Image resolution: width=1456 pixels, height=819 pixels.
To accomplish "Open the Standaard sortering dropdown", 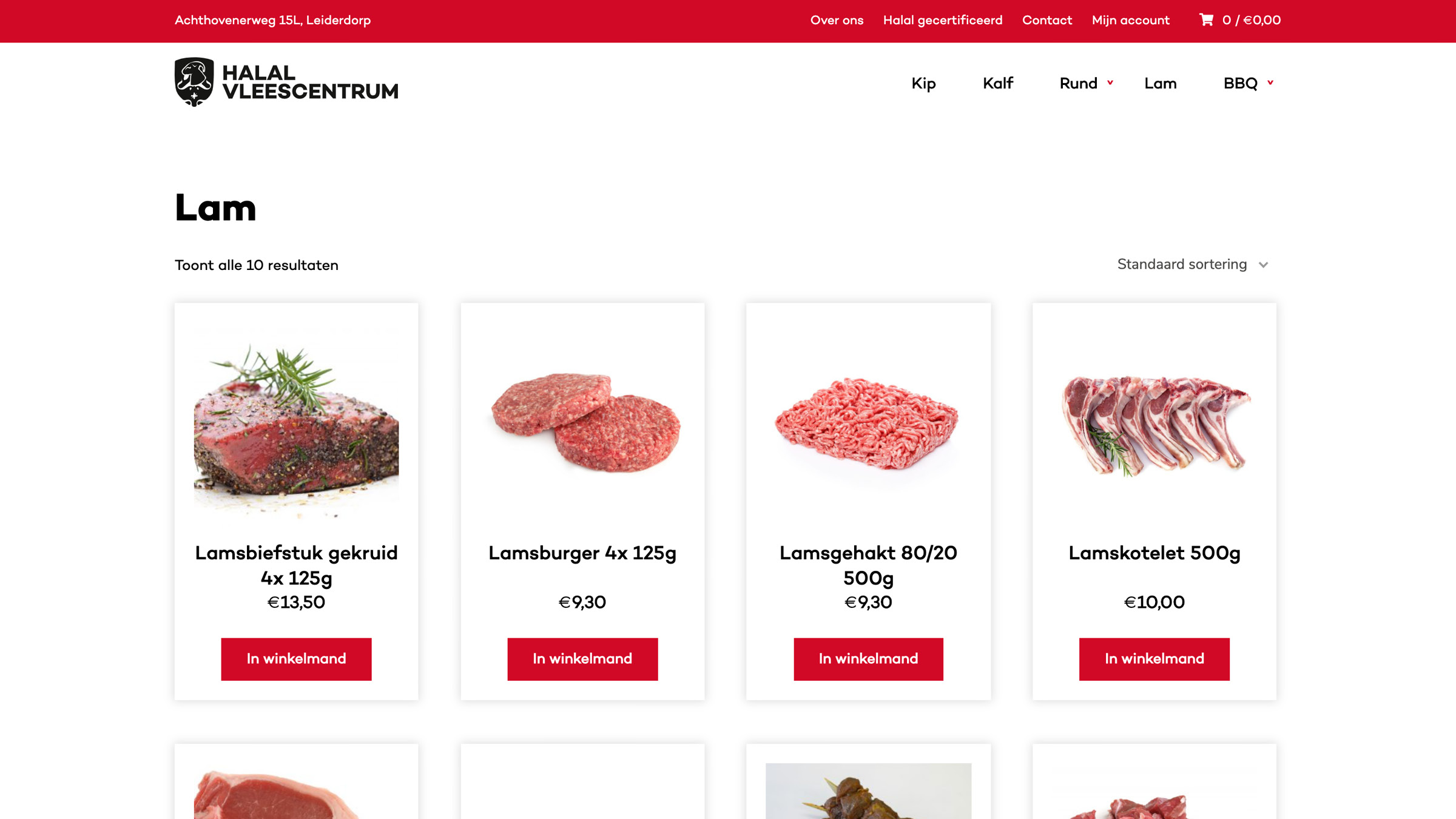I will [x=1193, y=265].
